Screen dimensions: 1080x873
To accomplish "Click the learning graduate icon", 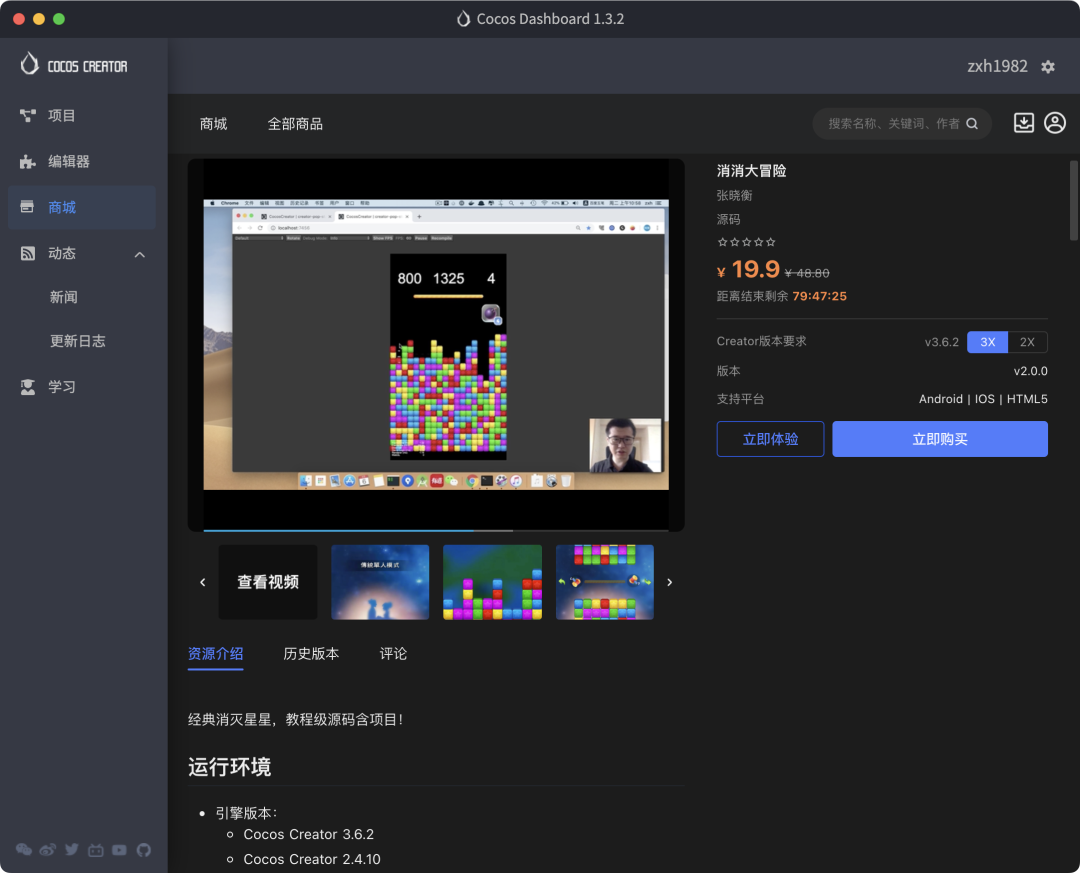I will tap(28, 387).
